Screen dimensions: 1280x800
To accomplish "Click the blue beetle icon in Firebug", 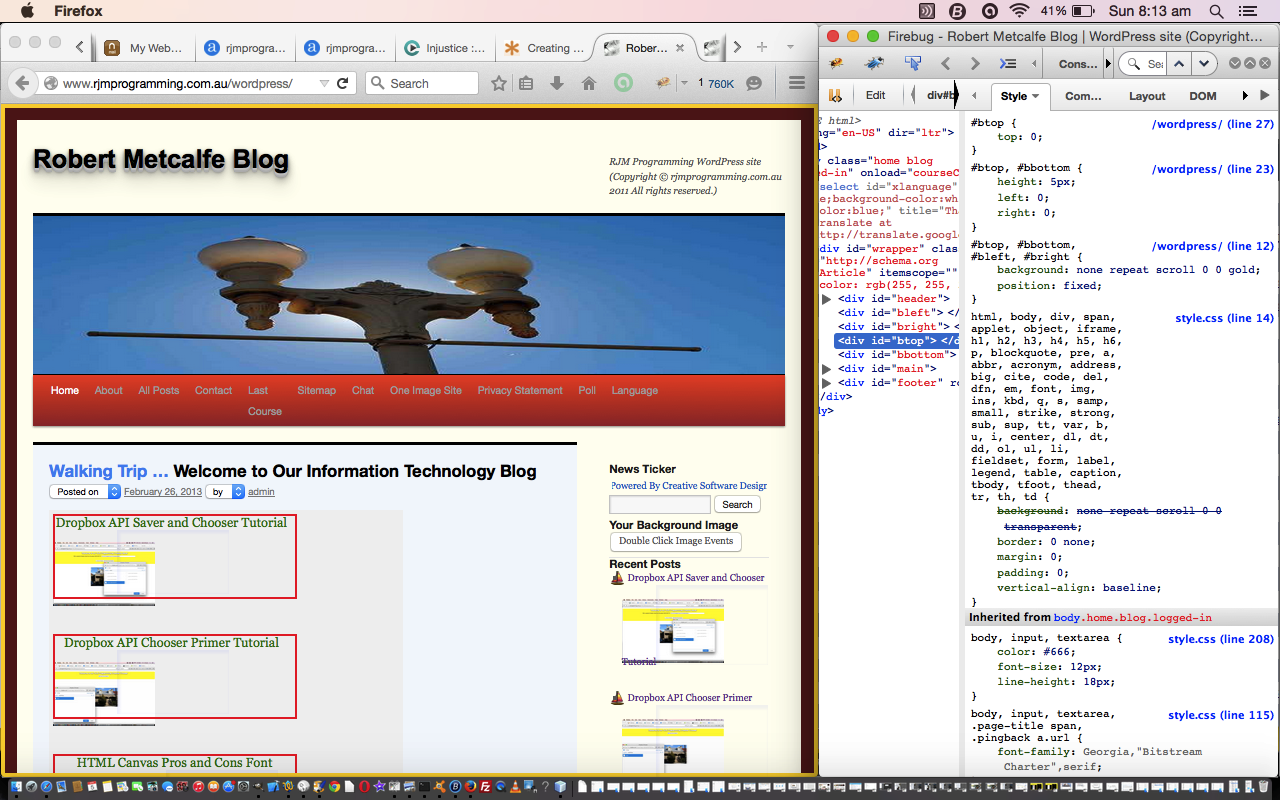I will [x=874, y=63].
